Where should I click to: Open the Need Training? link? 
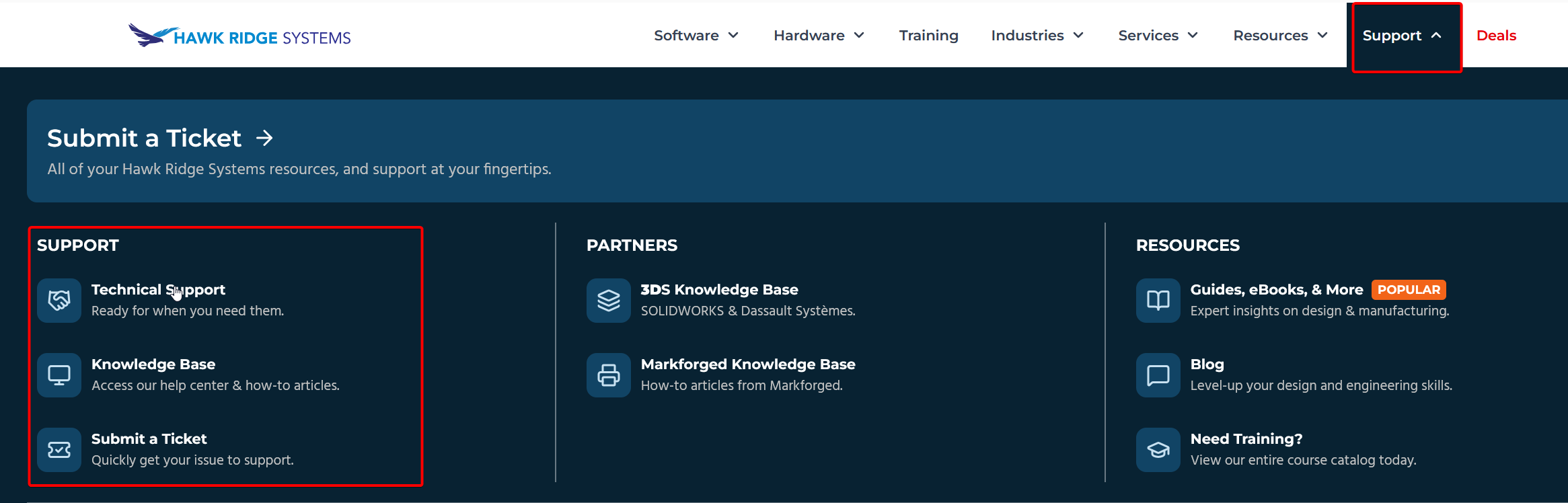[1246, 438]
